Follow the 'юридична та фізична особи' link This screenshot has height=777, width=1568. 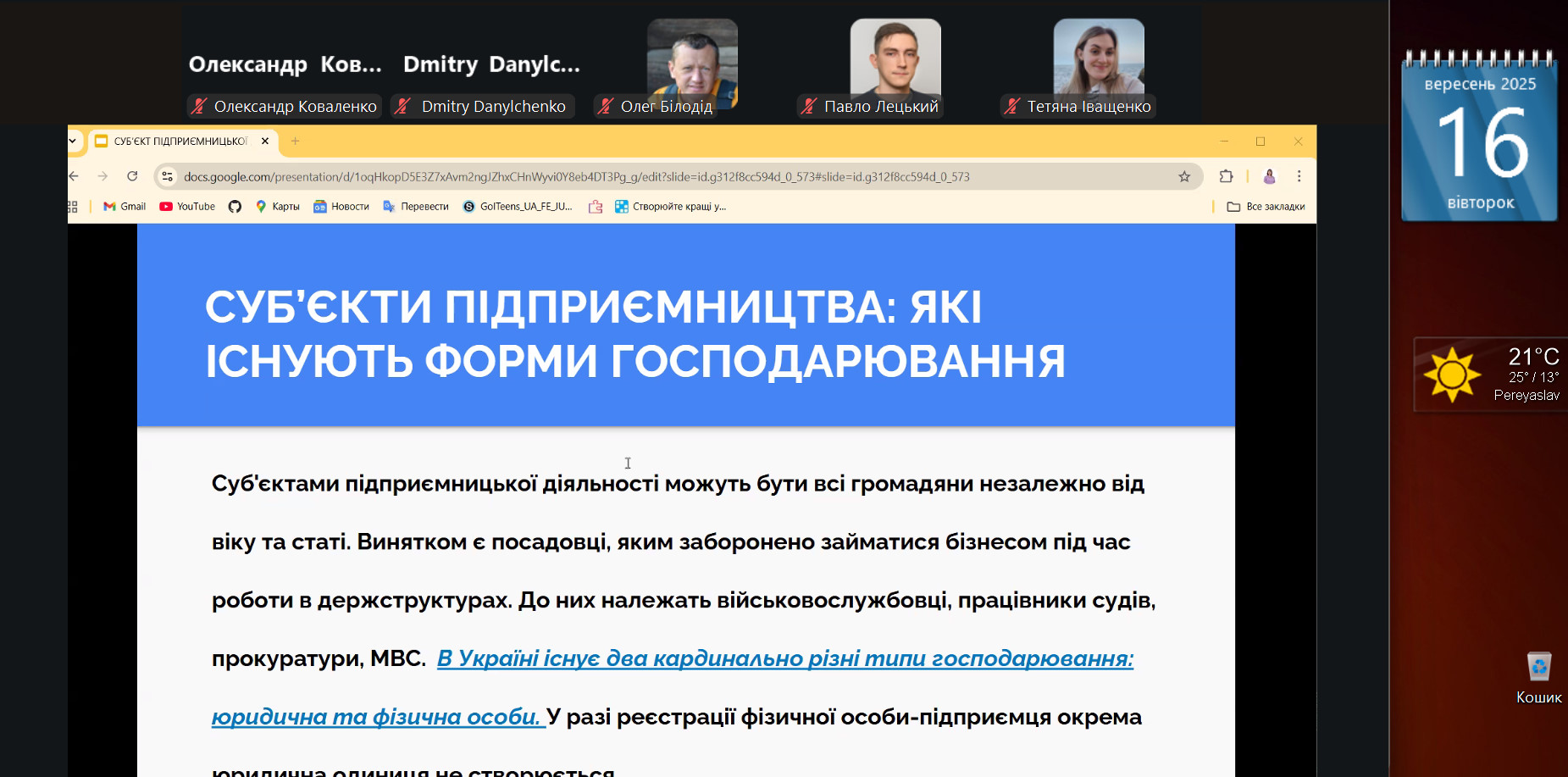coord(376,717)
